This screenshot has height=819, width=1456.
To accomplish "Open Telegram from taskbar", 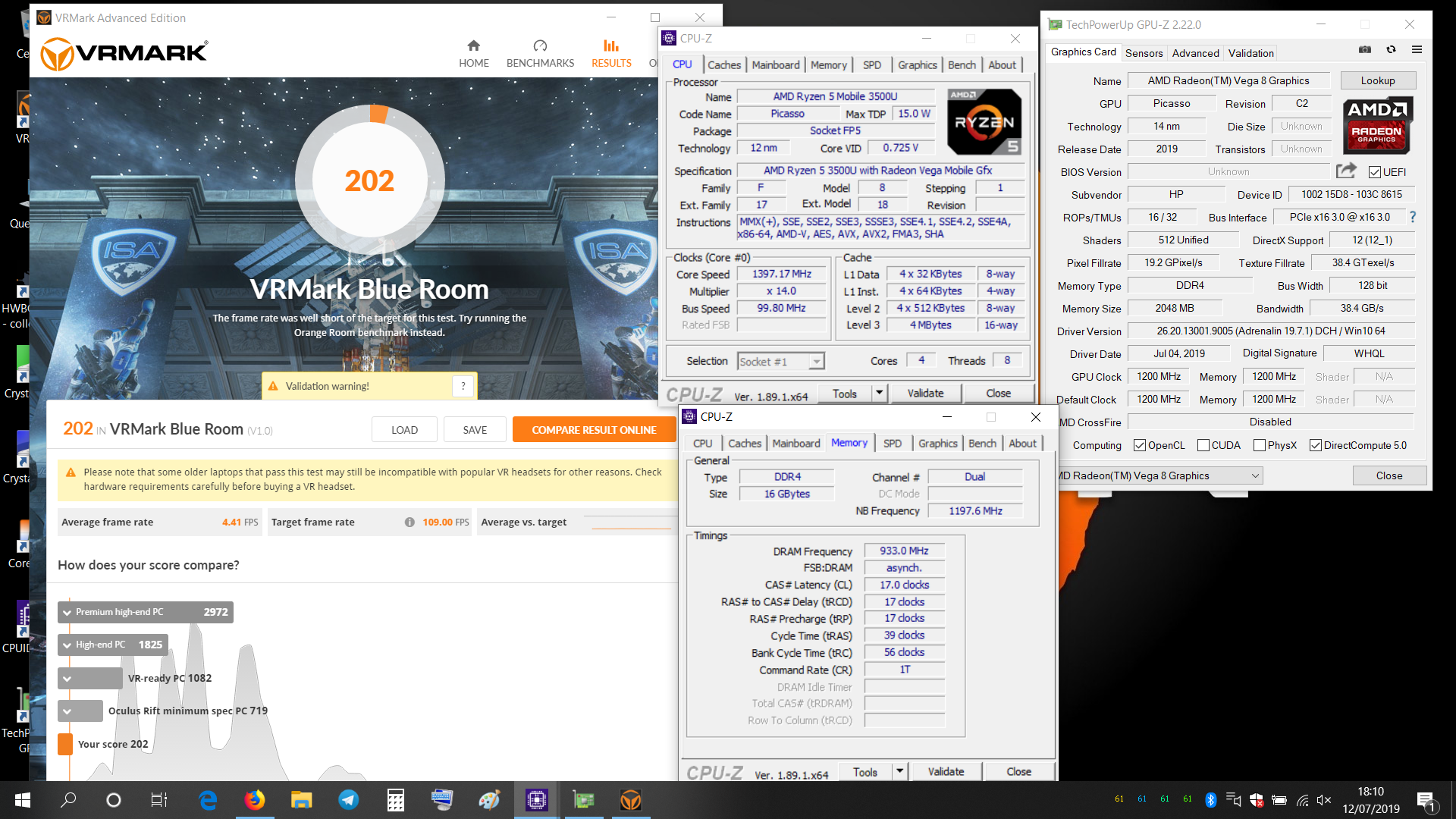I will (x=348, y=800).
